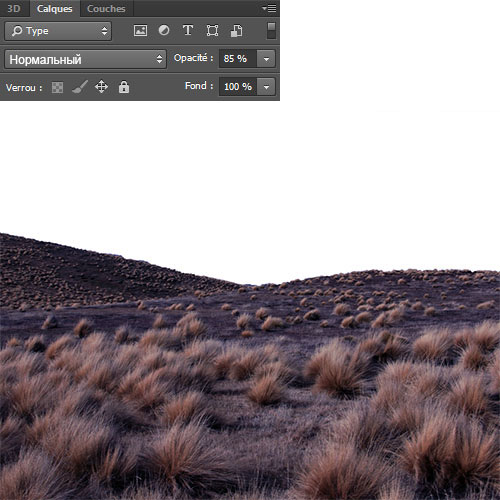Open the Opacité slider arrow
This screenshot has height=500, width=500.
point(266,59)
